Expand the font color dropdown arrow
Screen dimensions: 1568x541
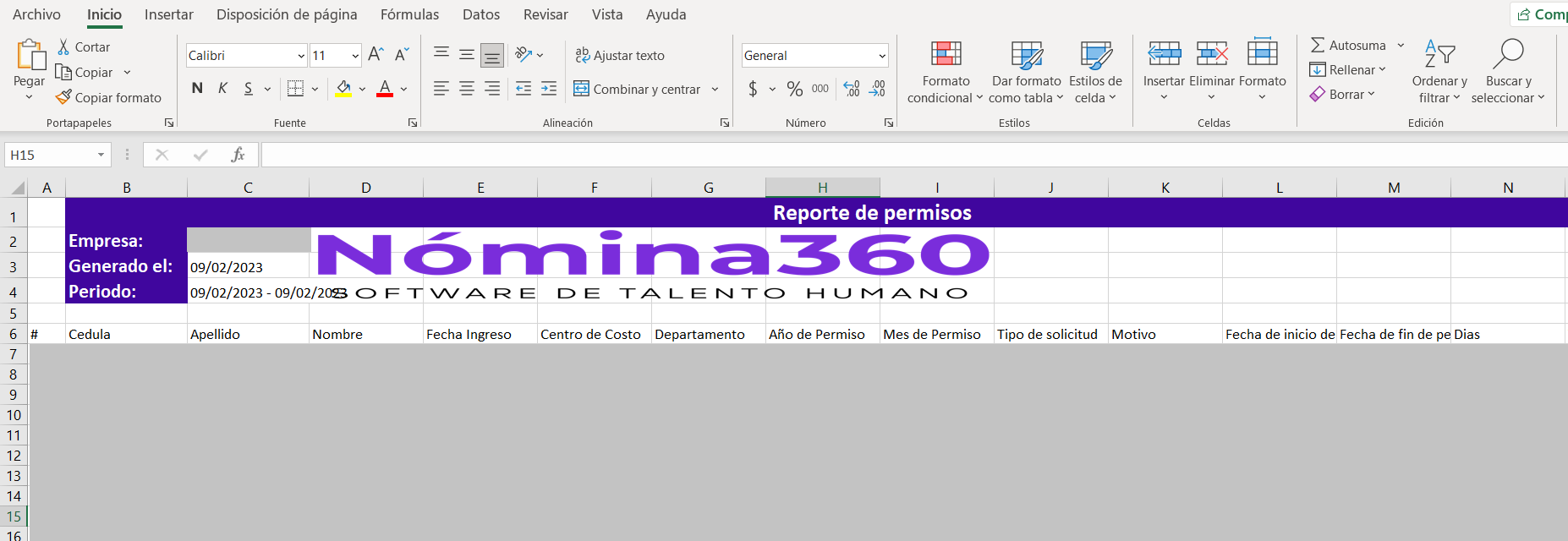[404, 89]
